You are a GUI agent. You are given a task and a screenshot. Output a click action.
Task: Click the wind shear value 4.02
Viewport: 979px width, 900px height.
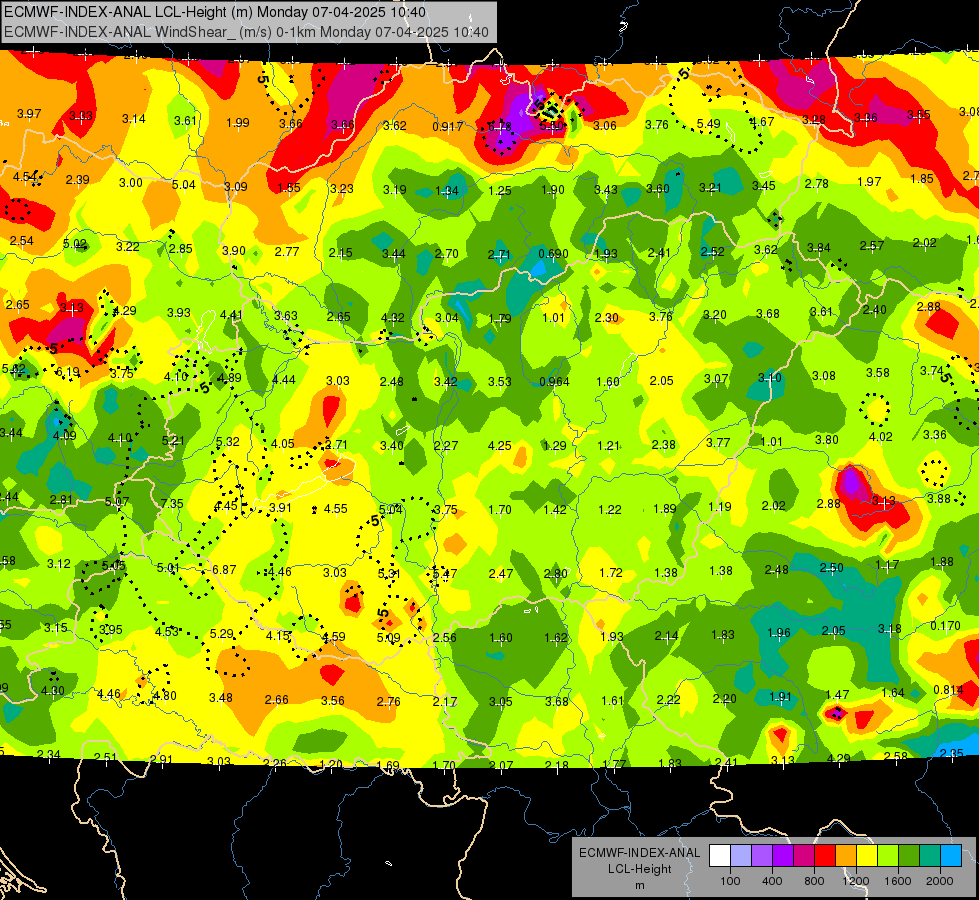(881, 437)
